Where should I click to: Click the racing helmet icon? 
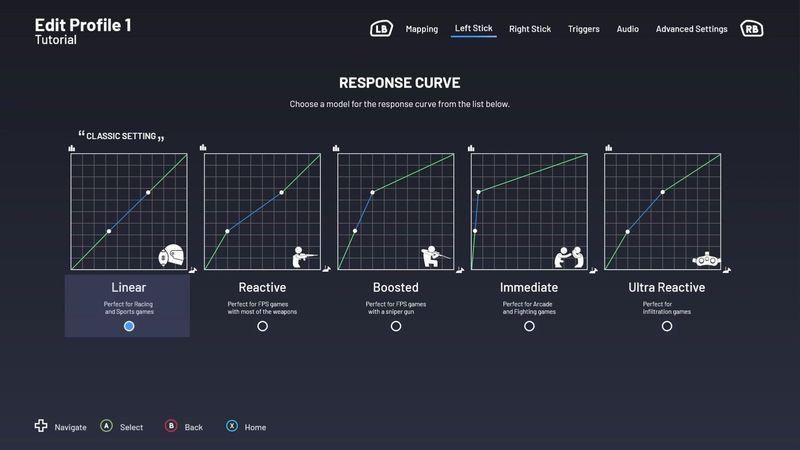click(x=171, y=255)
